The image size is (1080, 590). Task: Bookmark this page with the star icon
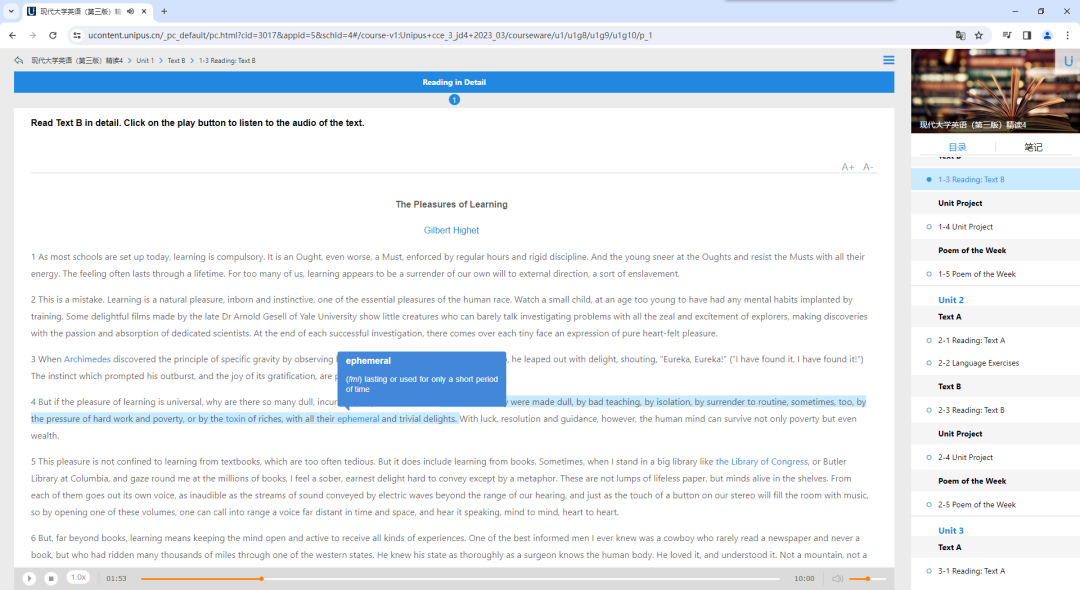point(979,35)
